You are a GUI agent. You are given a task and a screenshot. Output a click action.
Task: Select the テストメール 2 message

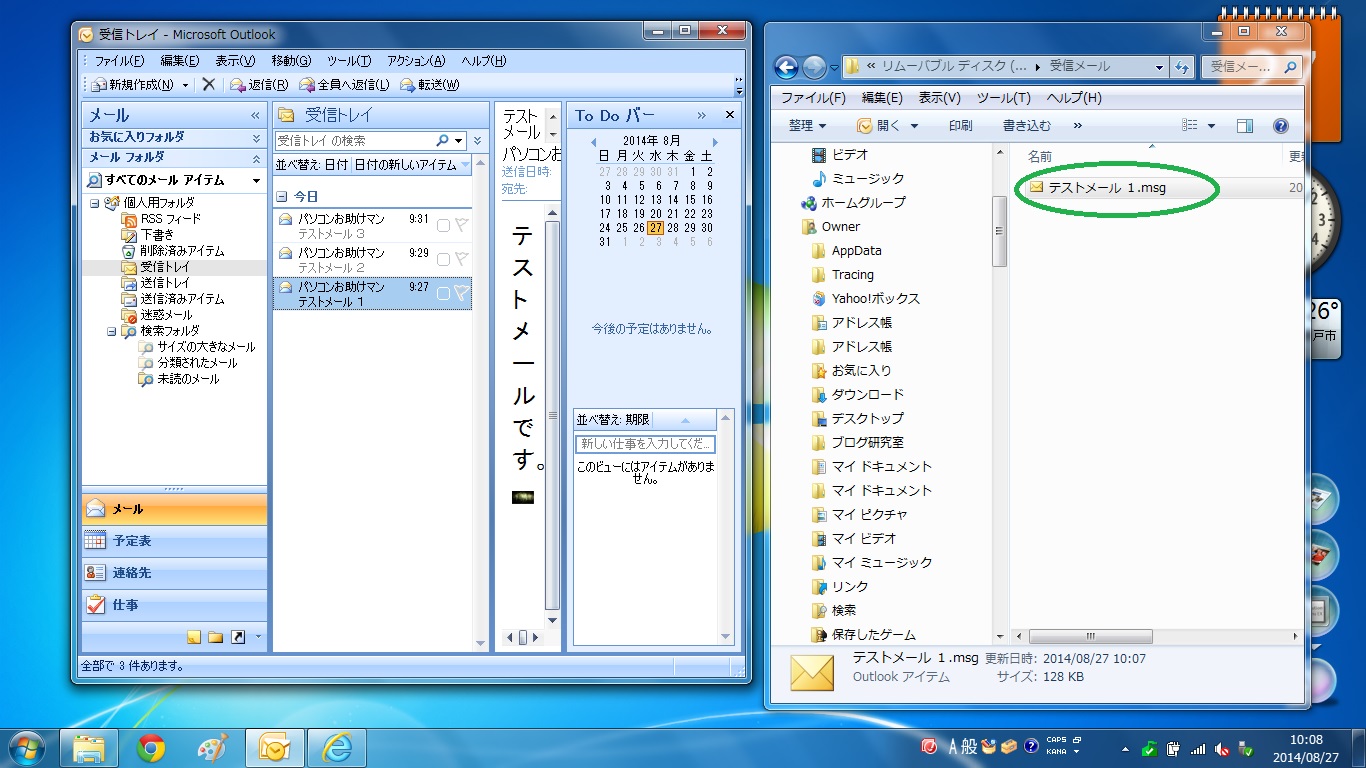tap(371, 260)
